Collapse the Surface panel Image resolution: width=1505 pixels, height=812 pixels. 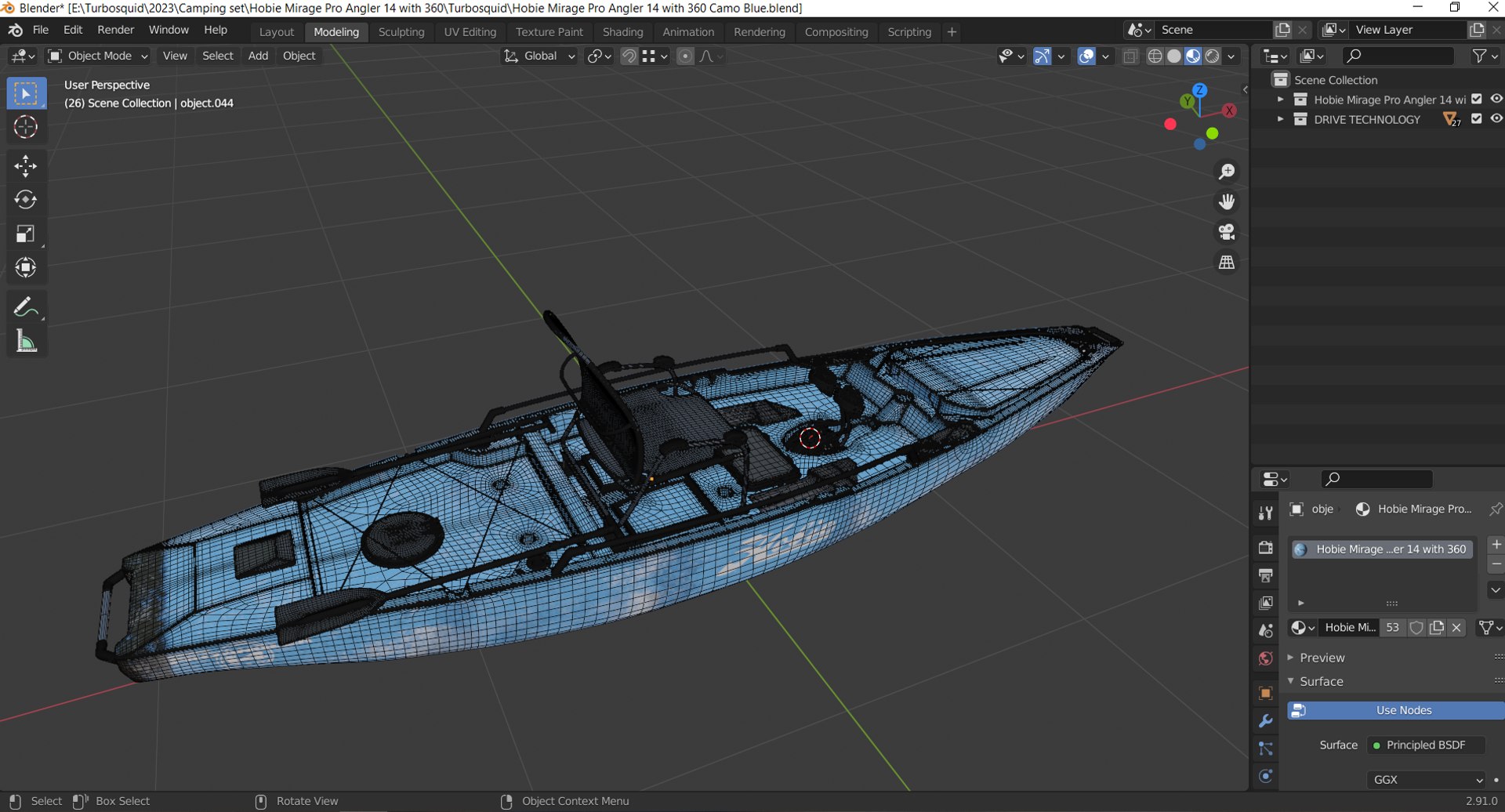click(x=1322, y=681)
